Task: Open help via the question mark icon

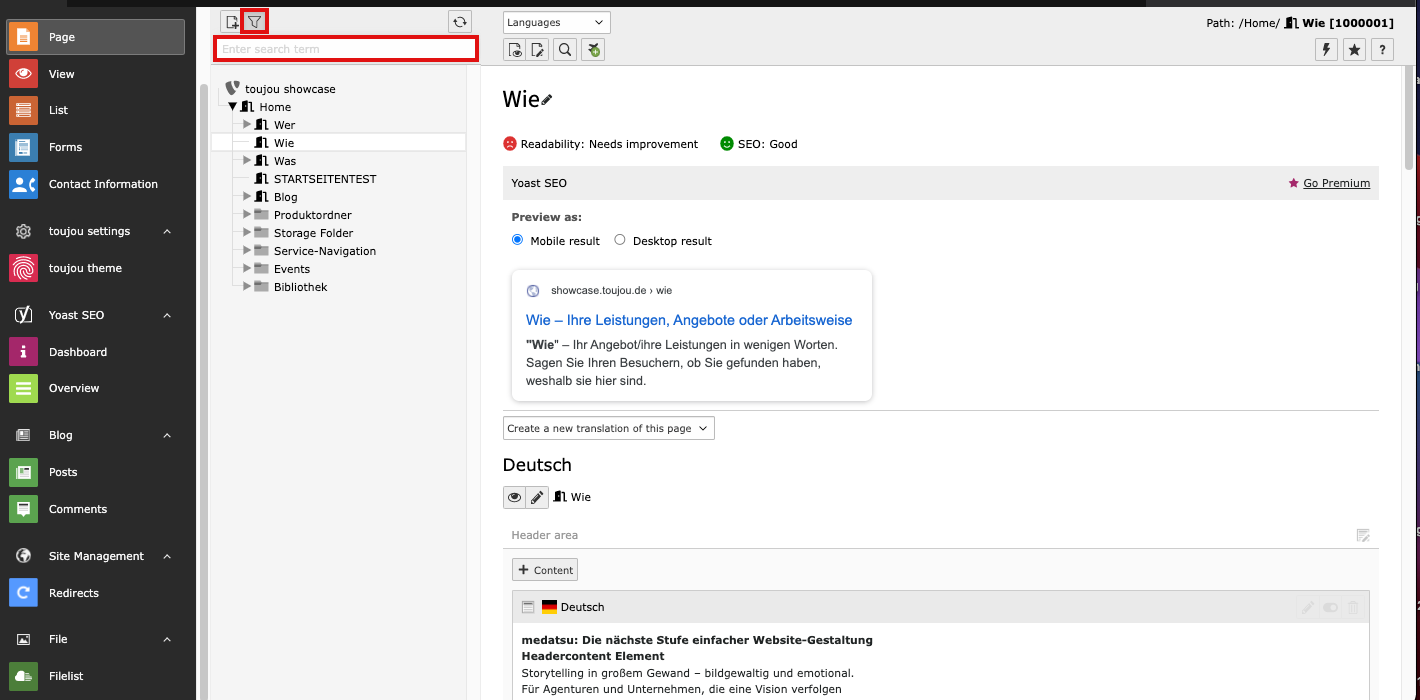Action: [x=1382, y=49]
